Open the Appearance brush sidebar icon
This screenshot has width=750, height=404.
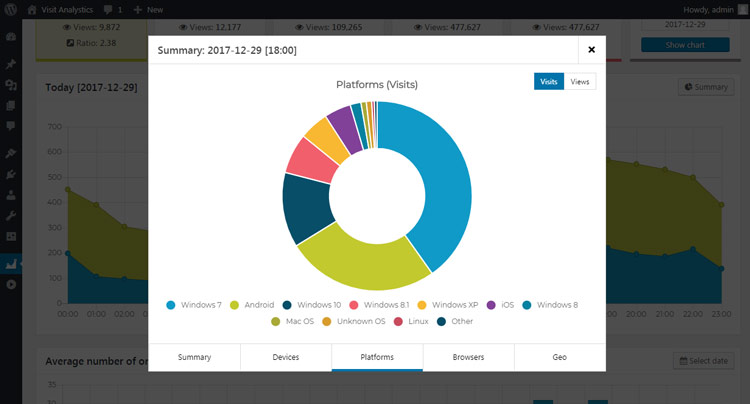click(11, 153)
